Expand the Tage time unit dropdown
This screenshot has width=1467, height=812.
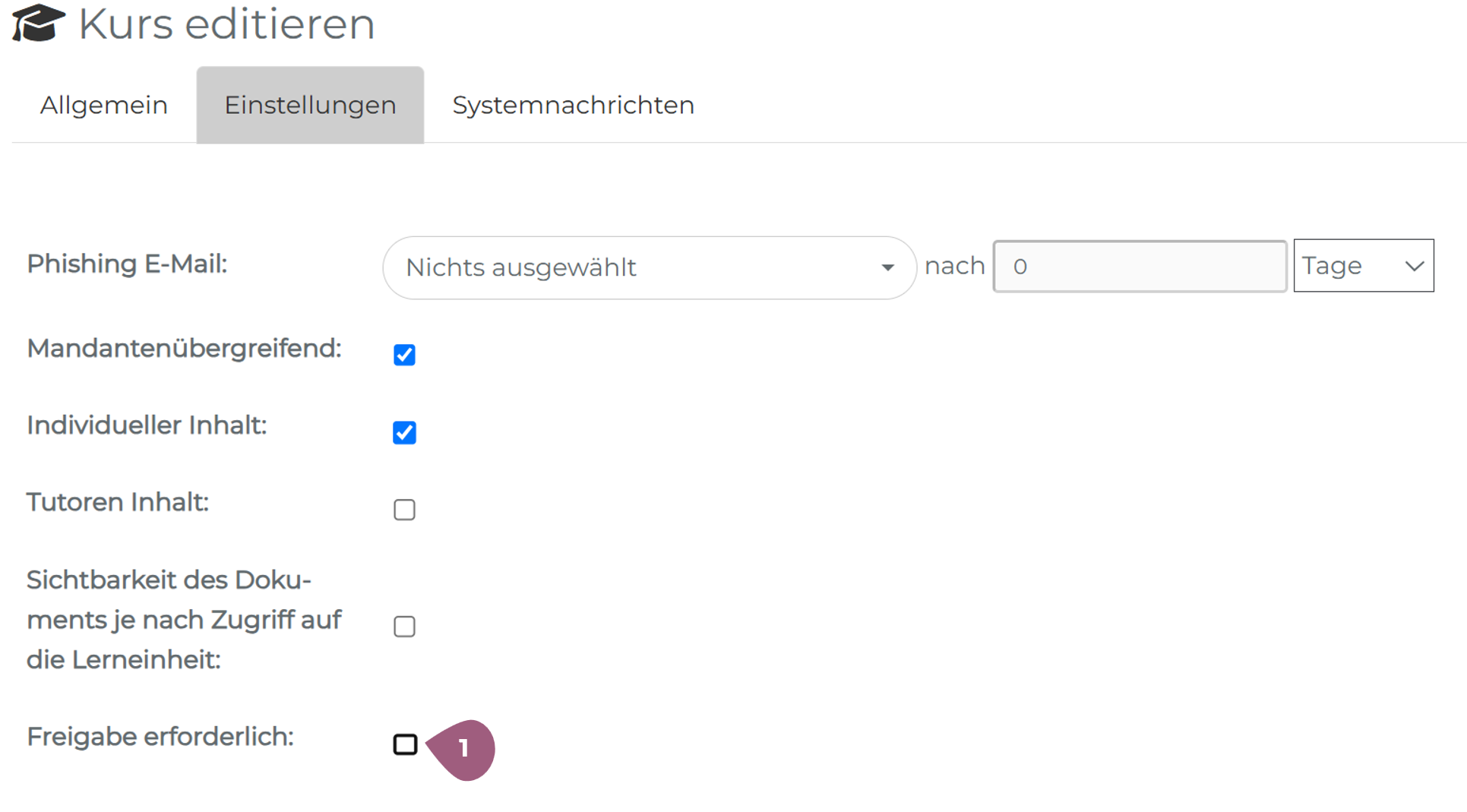point(1363,266)
